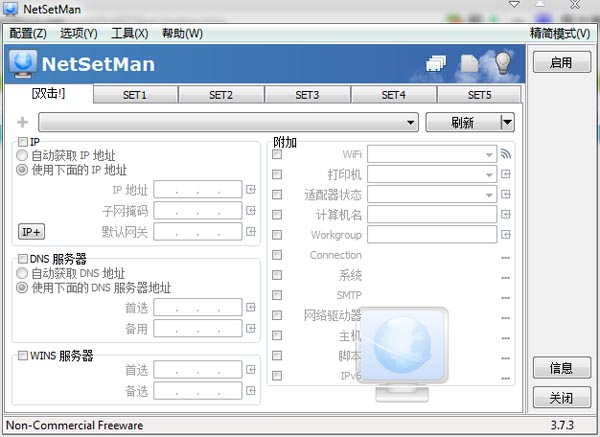Click the 计算机名 input field
The image size is (600, 437).
click(x=432, y=215)
